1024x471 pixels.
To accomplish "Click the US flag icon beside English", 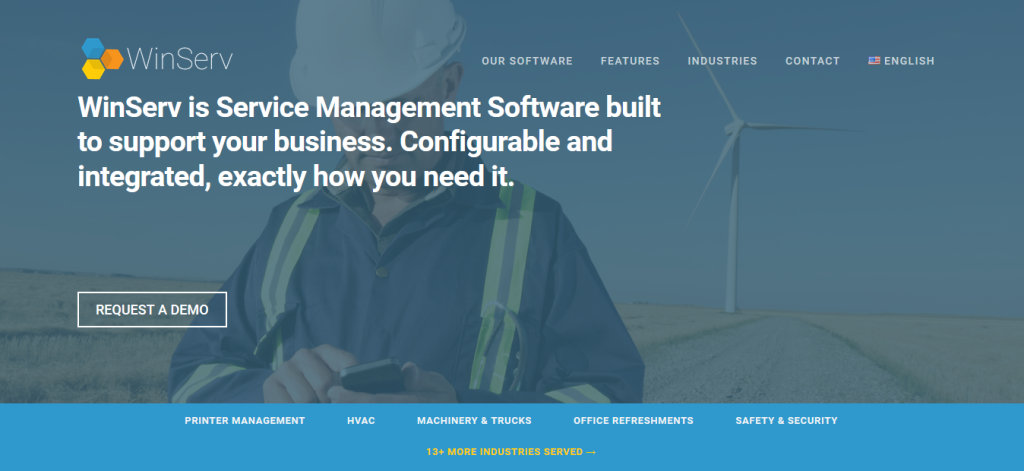I will [x=874, y=61].
